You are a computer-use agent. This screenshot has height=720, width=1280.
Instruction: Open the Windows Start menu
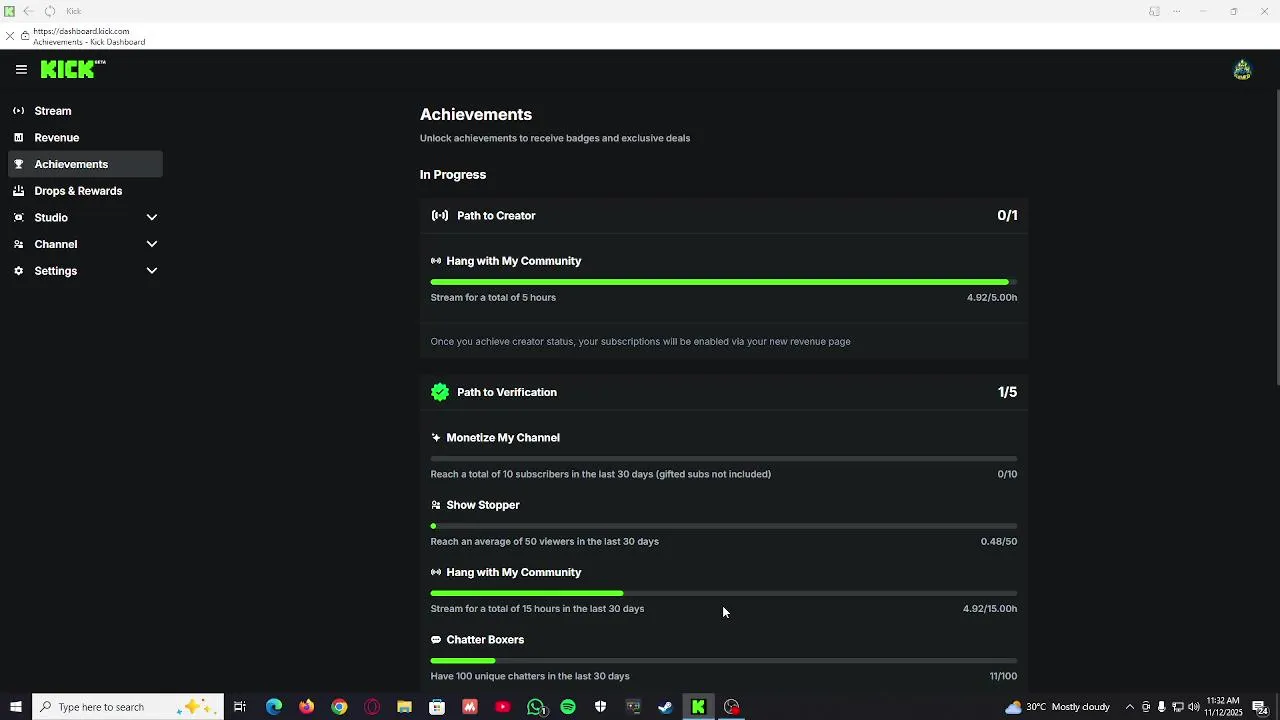pos(15,707)
